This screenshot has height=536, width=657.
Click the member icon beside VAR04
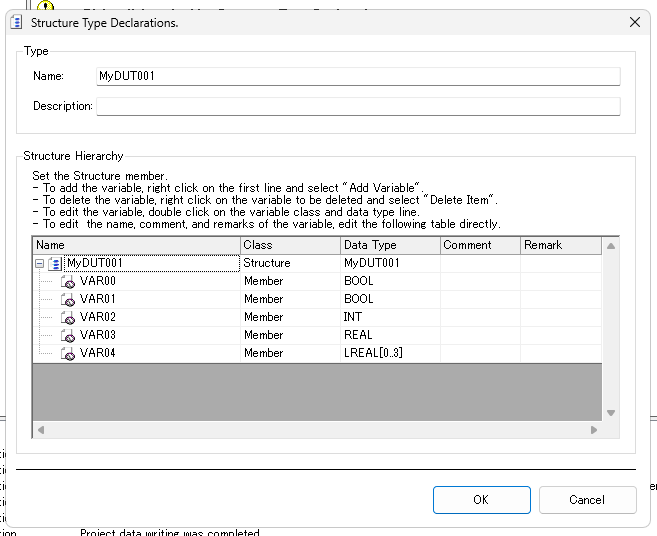(x=68, y=354)
